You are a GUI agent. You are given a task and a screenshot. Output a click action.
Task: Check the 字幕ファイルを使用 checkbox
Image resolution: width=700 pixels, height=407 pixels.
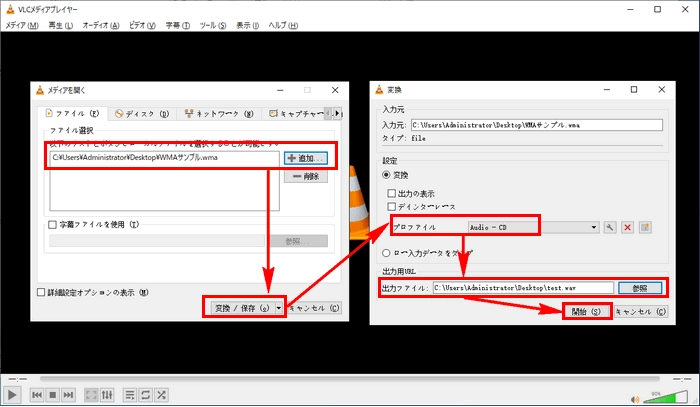point(53,225)
